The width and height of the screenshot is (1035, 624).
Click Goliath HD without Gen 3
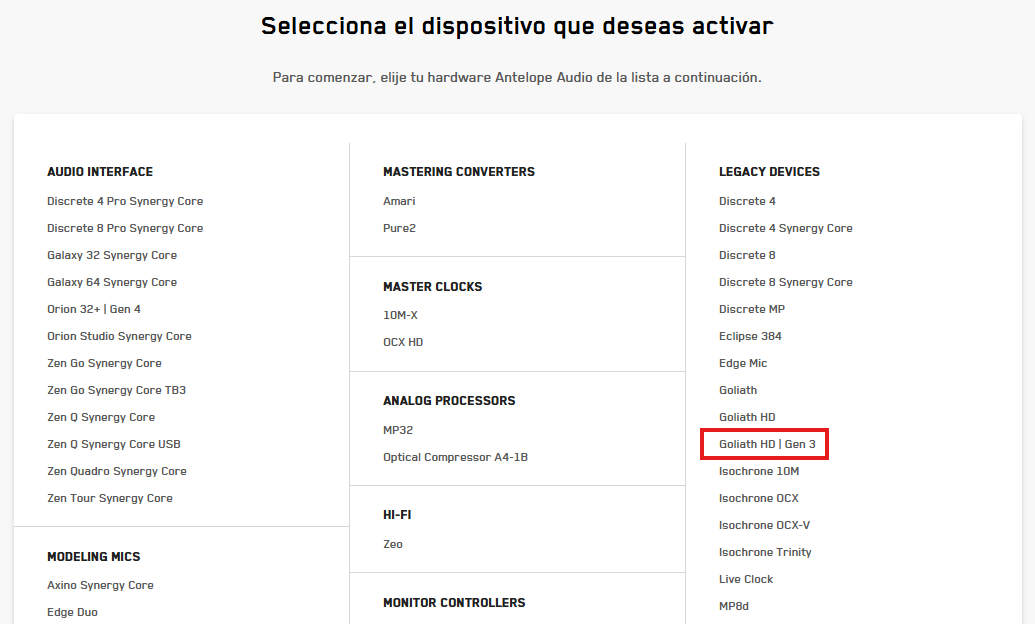click(x=747, y=417)
